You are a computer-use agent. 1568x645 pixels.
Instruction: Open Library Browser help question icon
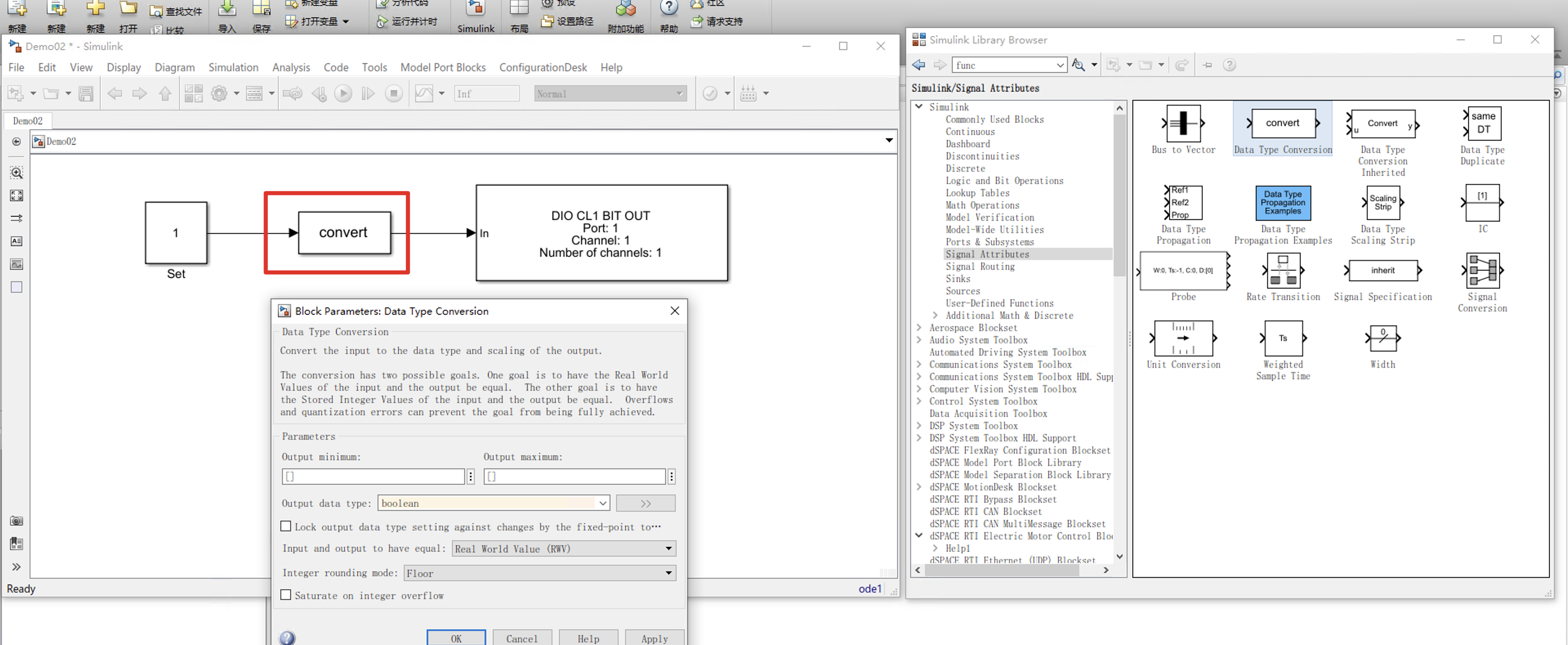point(1229,65)
